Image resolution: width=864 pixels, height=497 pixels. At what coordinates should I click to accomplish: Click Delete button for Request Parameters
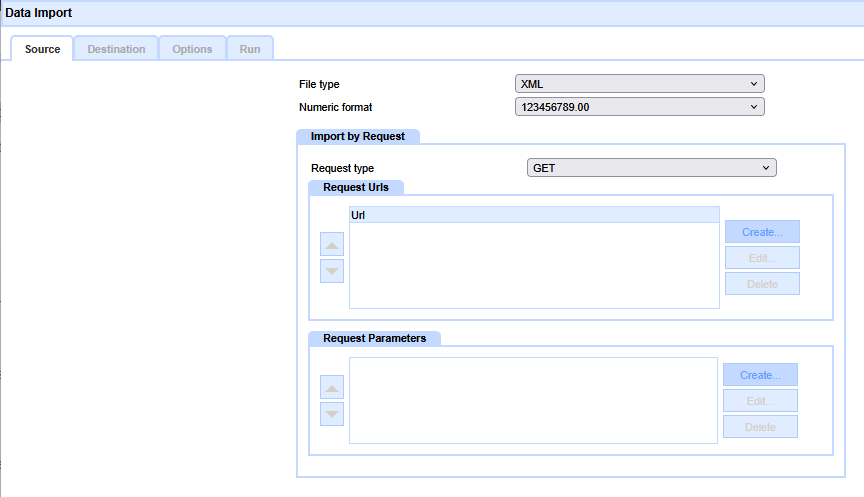click(760, 427)
